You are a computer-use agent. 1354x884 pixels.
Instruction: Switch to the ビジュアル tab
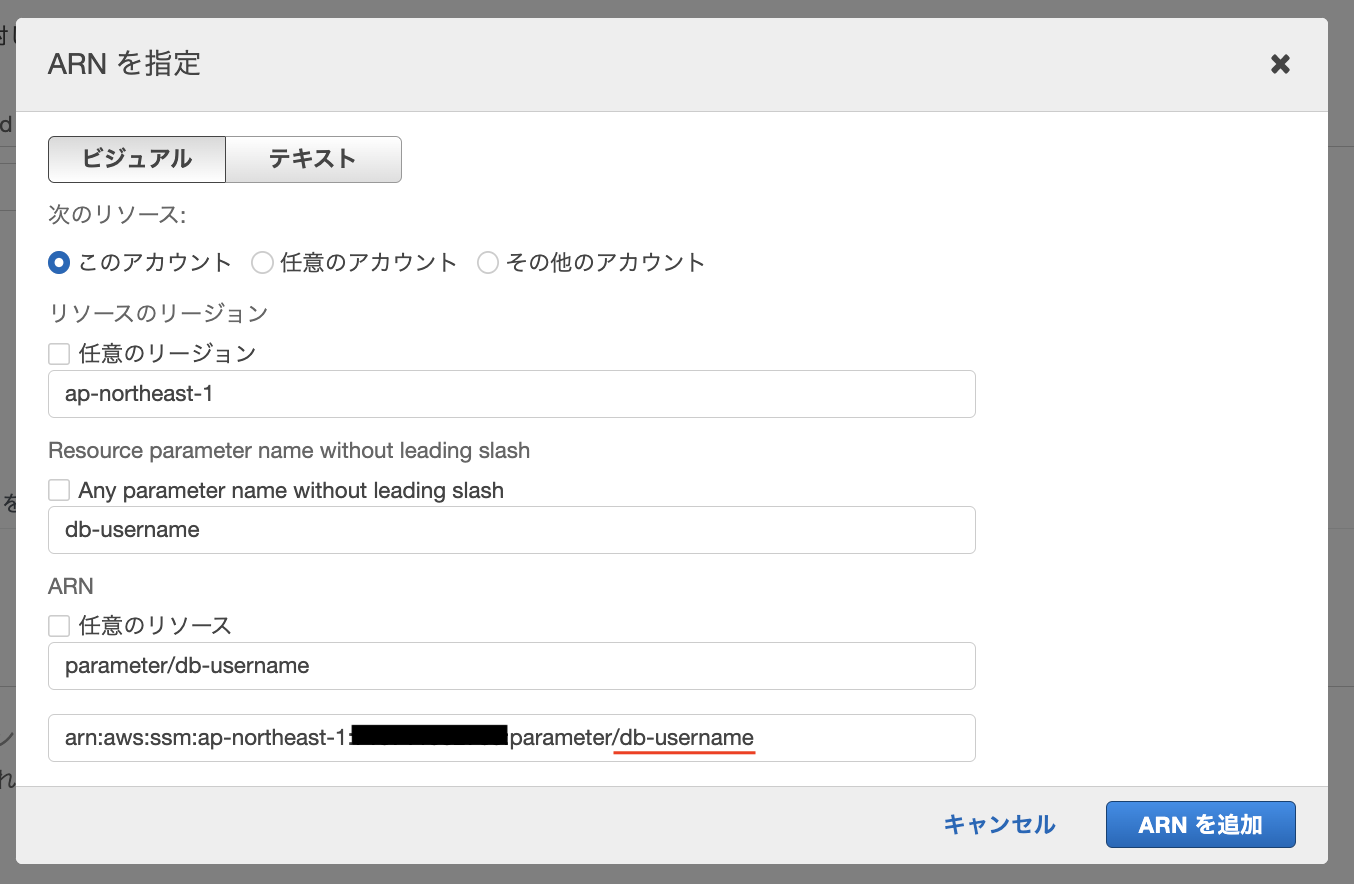(x=136, y=159)
